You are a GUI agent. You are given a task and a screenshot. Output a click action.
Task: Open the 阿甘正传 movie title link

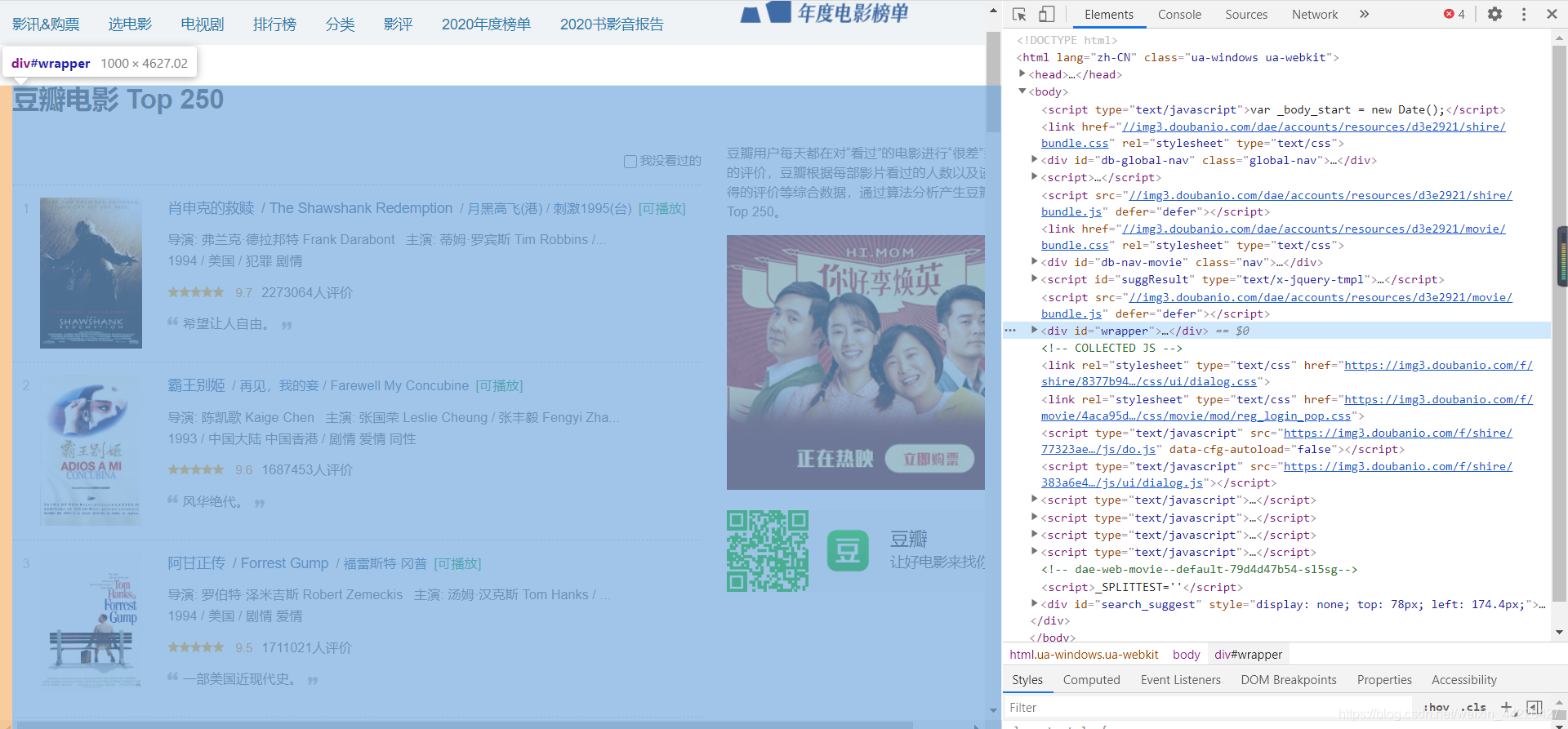point(196,563)
